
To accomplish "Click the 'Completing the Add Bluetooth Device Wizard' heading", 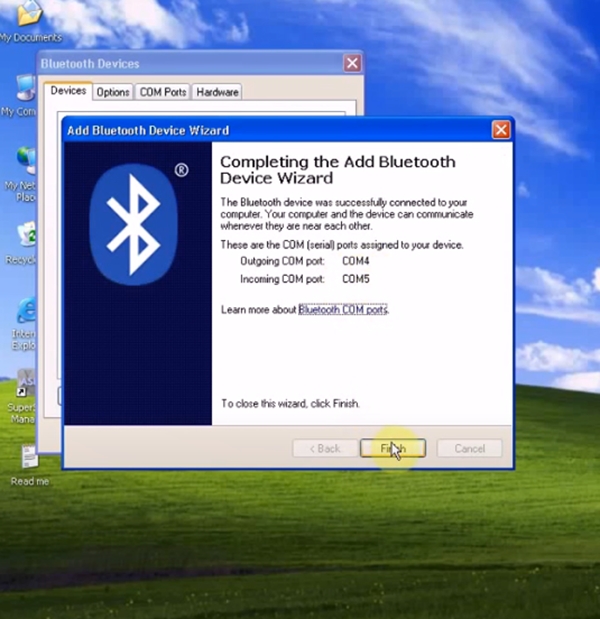I will pyautogui.click(x=338, y=170).
